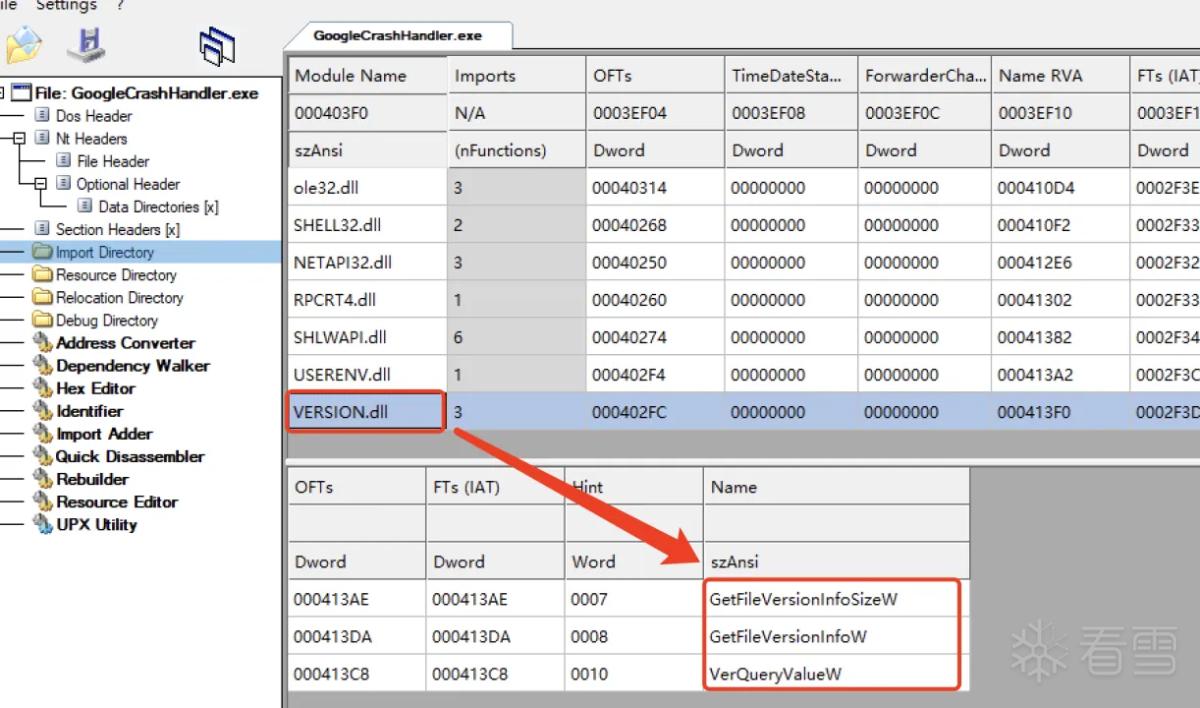Click lower OFTs value 000413DA
Screen dimensions: 1200x708
click(331, 637)
